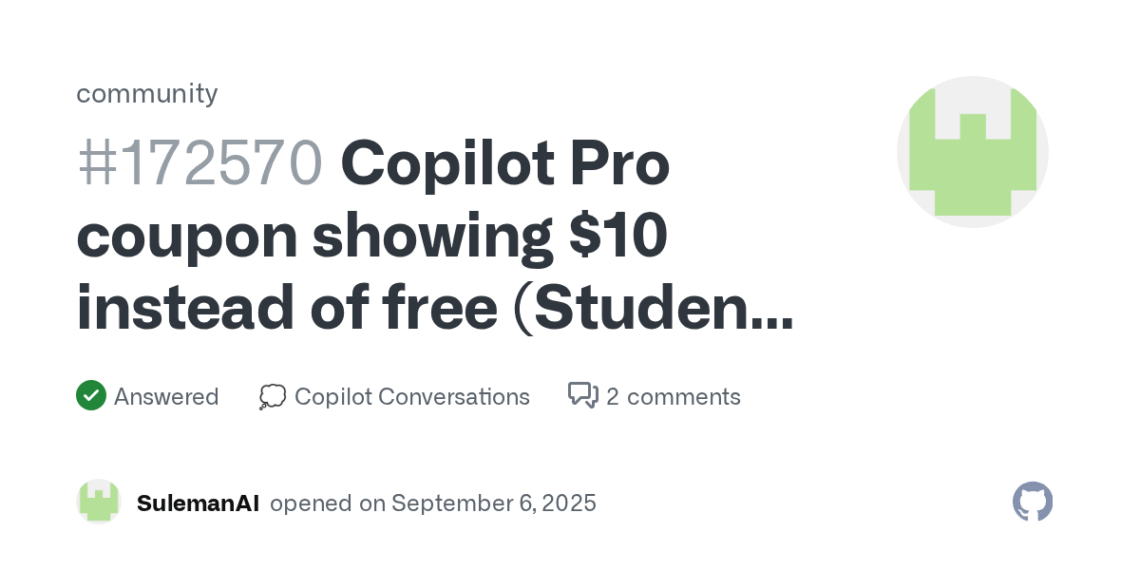Open the Copilot Conversations category label
Viewport: 1140px width, 570px height.
point(412,397)
